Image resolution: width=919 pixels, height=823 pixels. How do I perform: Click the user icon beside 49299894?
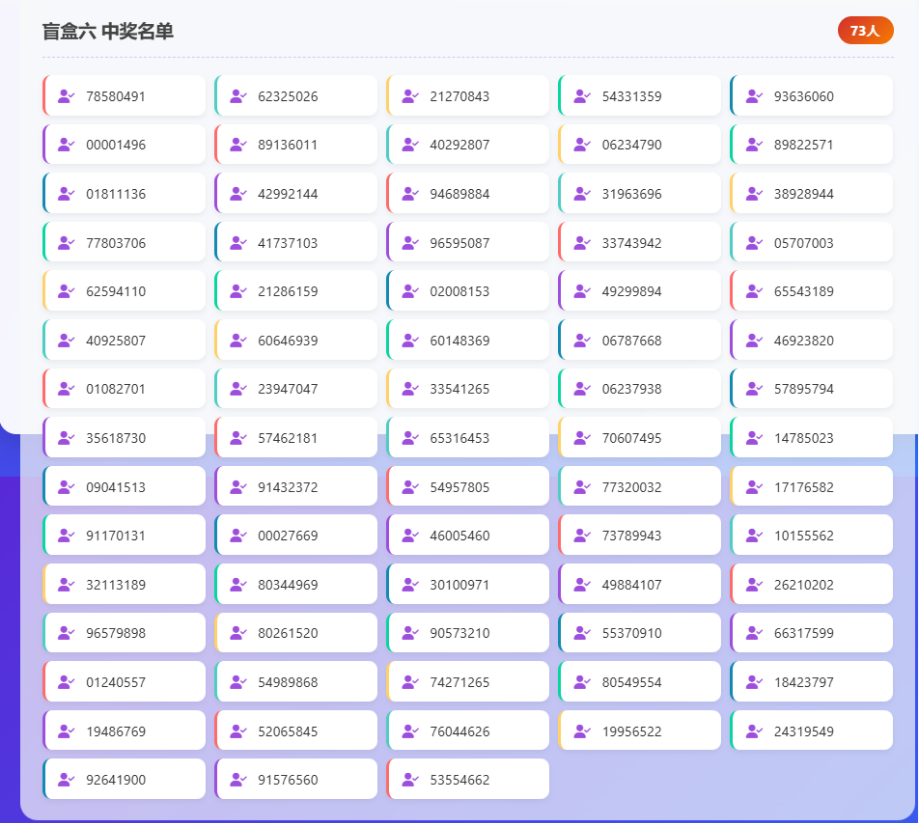click(x=581, y=291)
